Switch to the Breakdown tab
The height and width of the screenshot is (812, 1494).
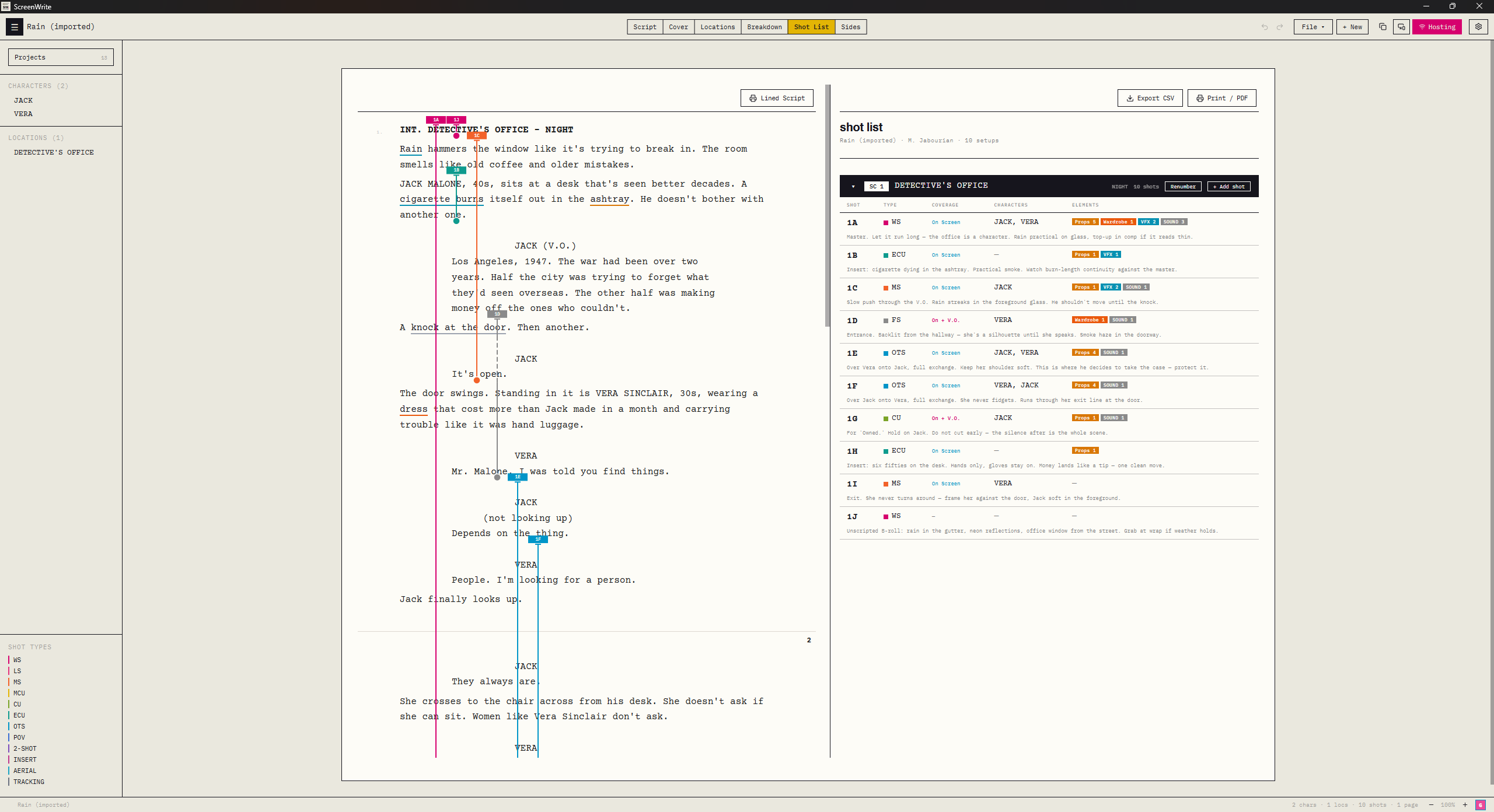765,27
